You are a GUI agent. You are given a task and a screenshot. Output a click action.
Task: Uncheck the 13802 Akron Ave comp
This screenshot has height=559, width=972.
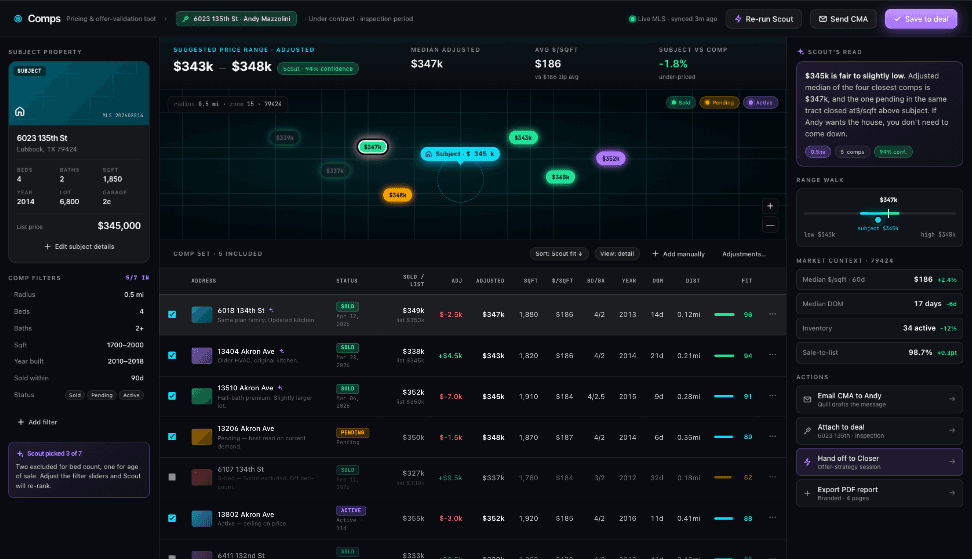[x=172, y=518]
